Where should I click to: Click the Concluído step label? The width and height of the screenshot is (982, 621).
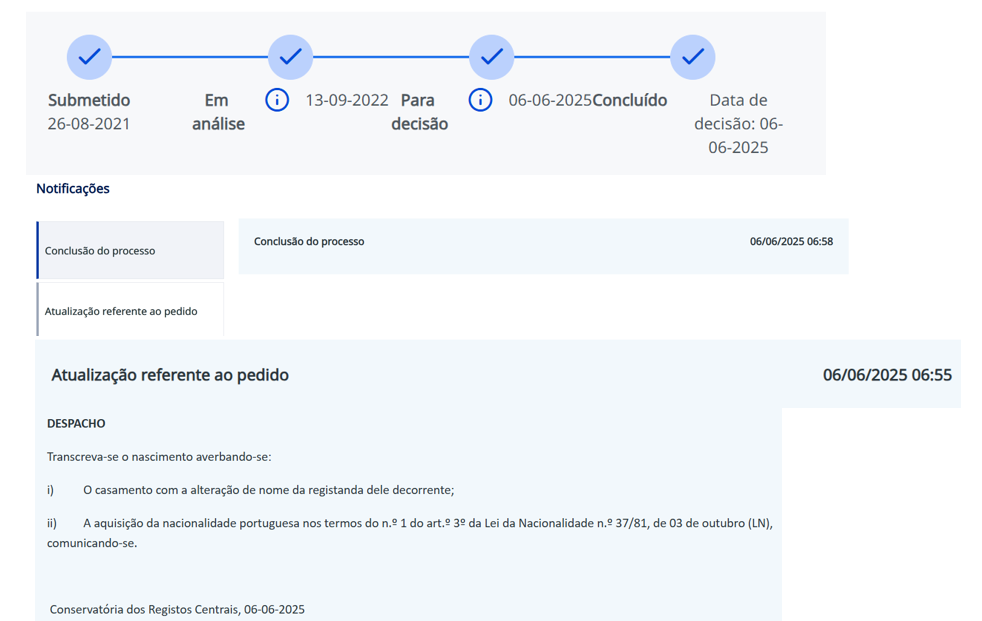[x=630, y=100]
